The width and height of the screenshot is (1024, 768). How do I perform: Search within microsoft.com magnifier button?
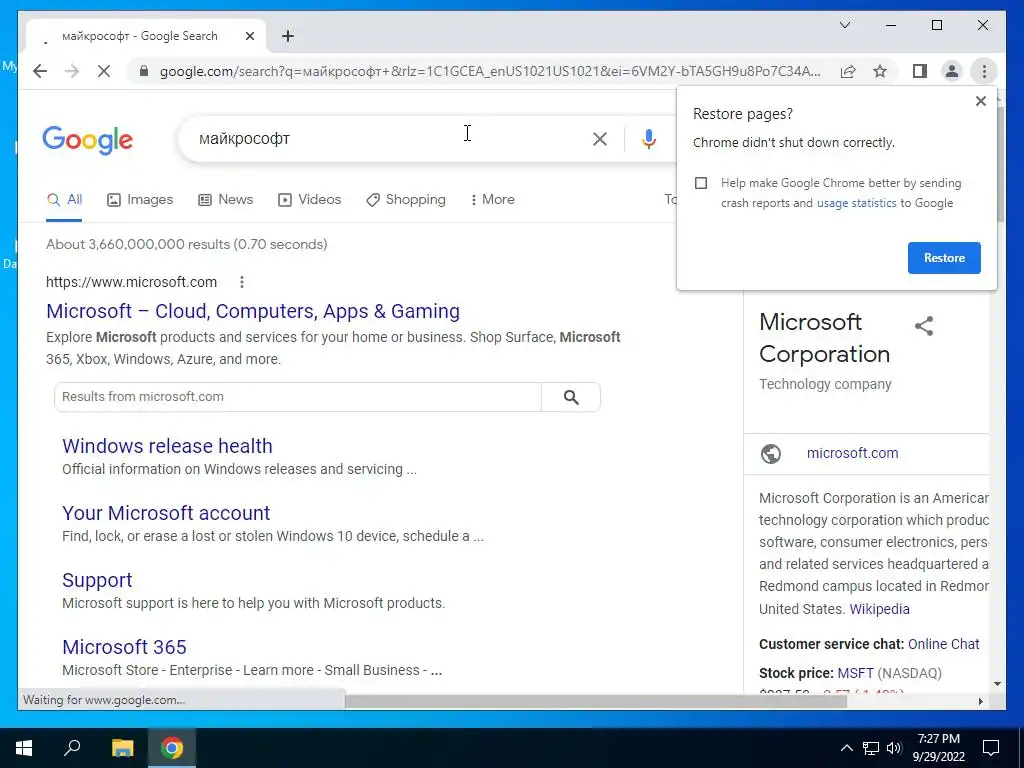coord(571,397)
